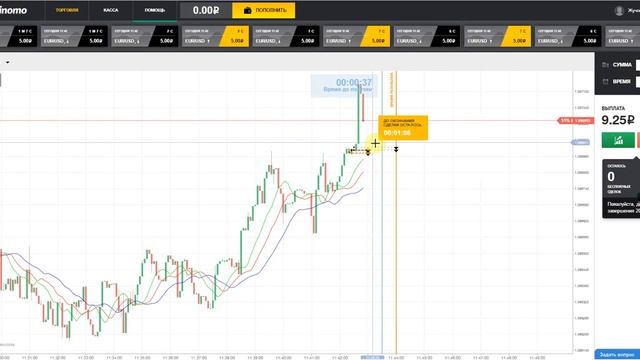The image size is (640, 360).
Task: Click the wallet icon on ПОПОЛНИТЬ button
Action: pos(247,11)
